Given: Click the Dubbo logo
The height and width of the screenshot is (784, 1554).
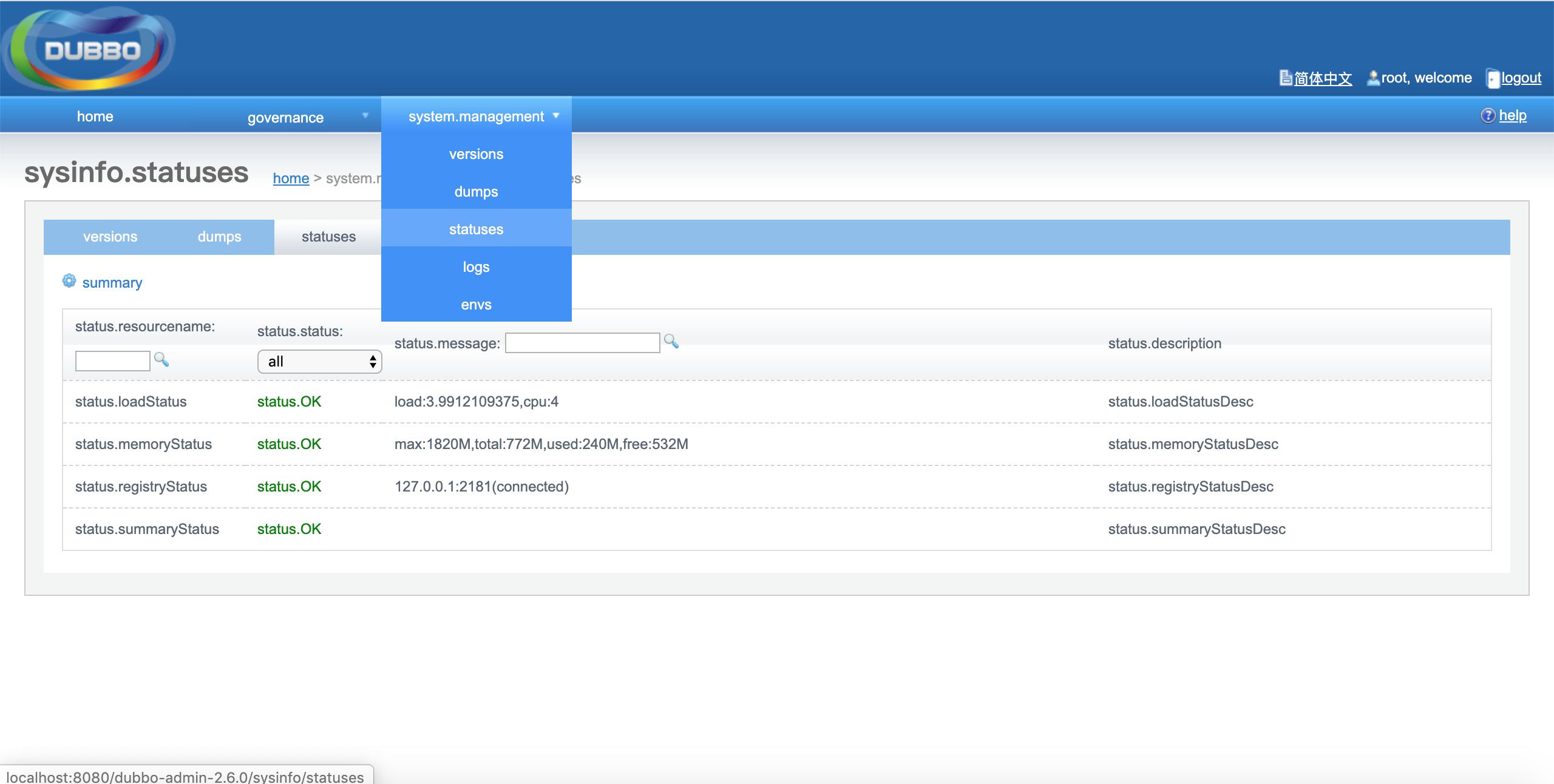Looking at the screenshot, I should pos(91,49).
